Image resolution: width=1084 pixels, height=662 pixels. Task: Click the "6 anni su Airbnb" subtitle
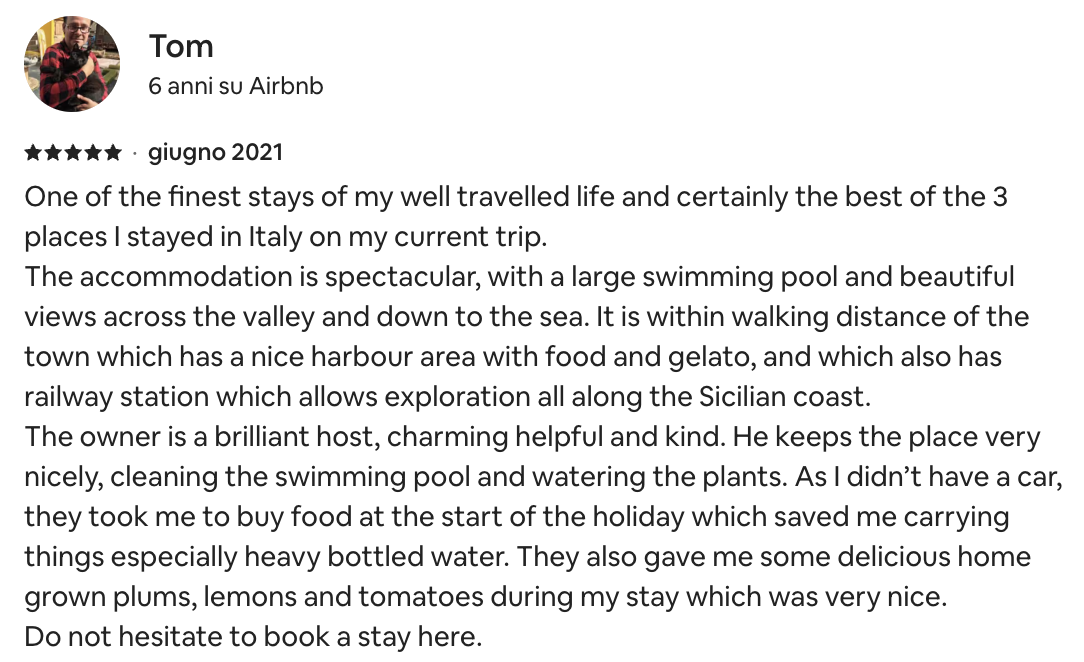tap(236, 86)
